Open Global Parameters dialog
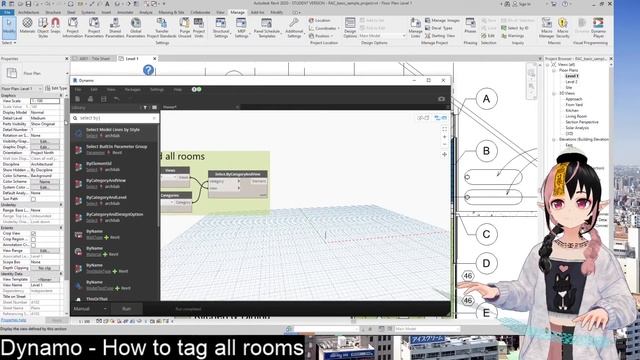The width and height of the screenshot is (640, 360). click(x=136, y=27)
